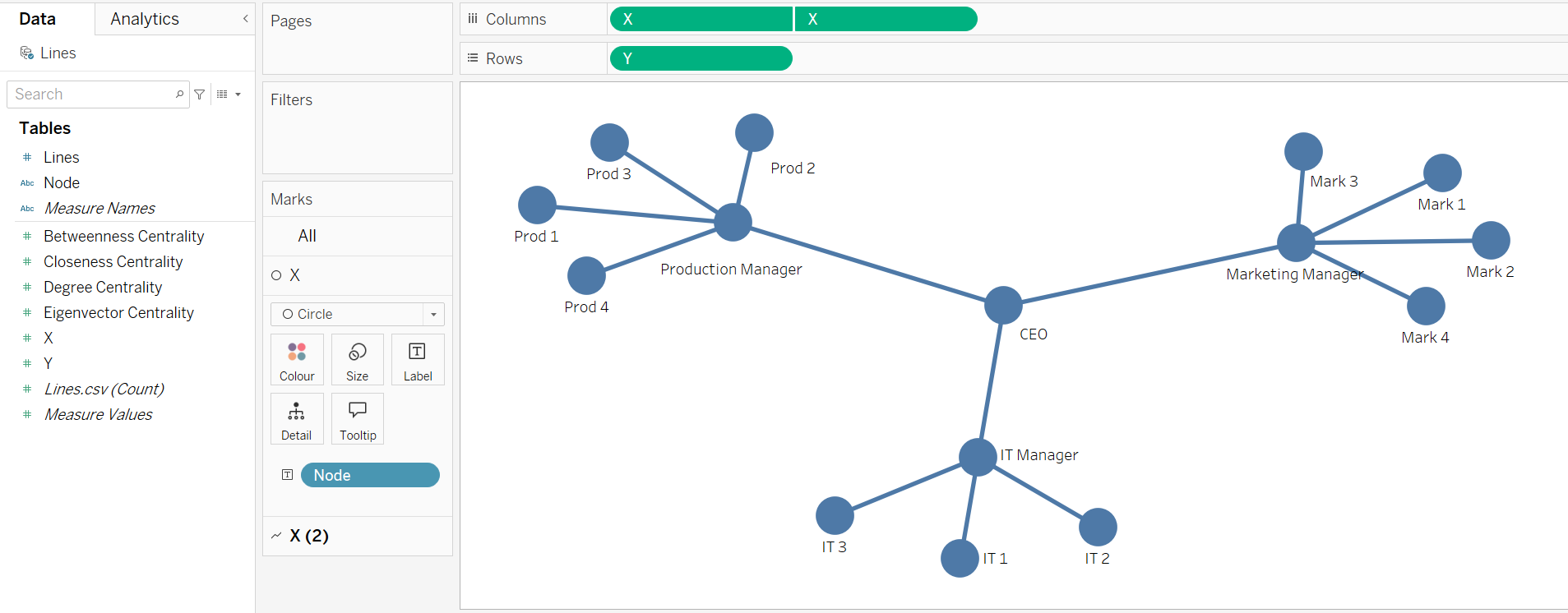
Task: Select the Betweenness Centrality field
Action: click(x=123, y=237)
